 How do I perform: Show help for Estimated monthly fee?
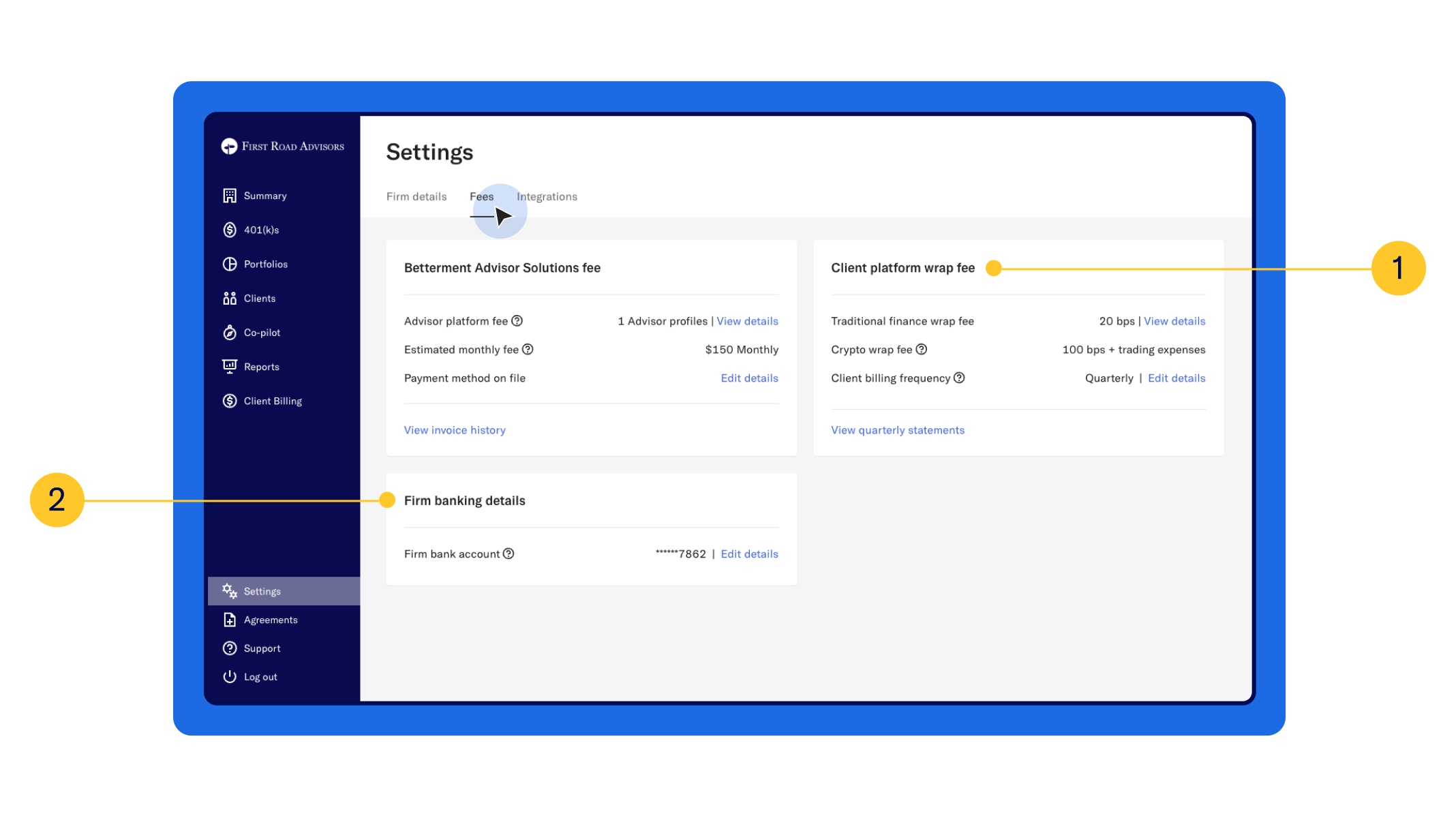tap(528, 349)
